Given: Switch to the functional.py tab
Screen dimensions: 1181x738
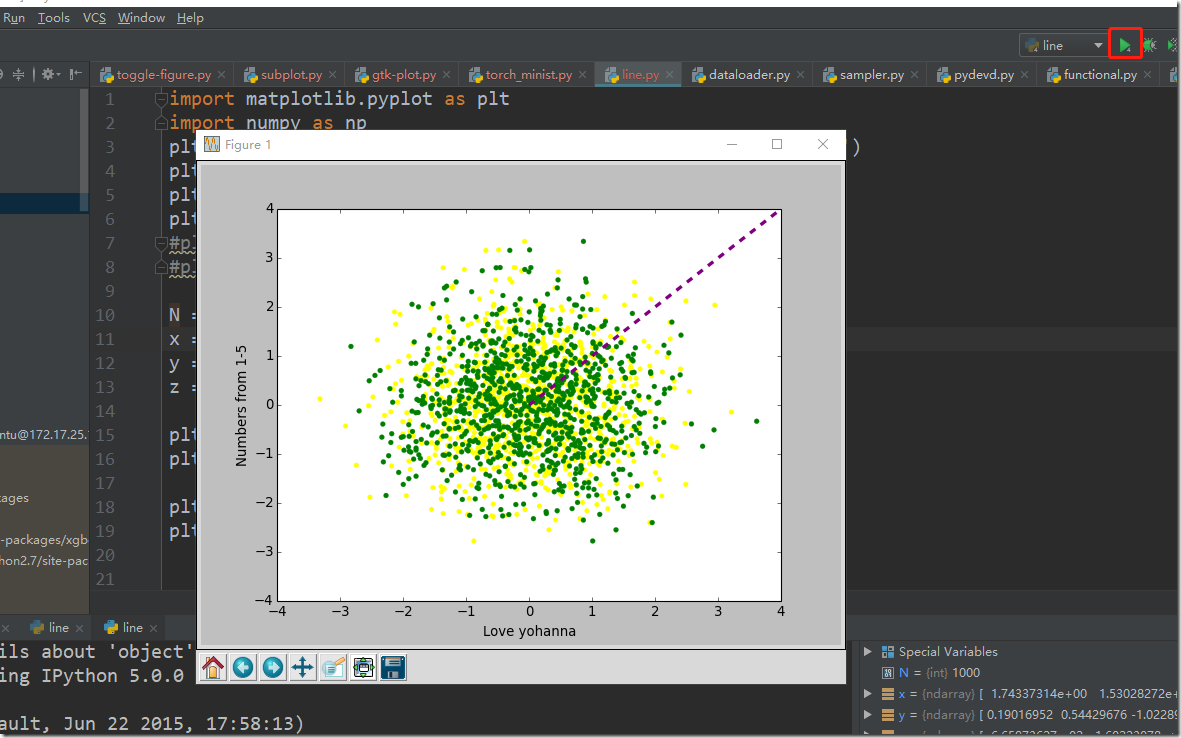Looking at the screenshot, I should click(1100, 75).
